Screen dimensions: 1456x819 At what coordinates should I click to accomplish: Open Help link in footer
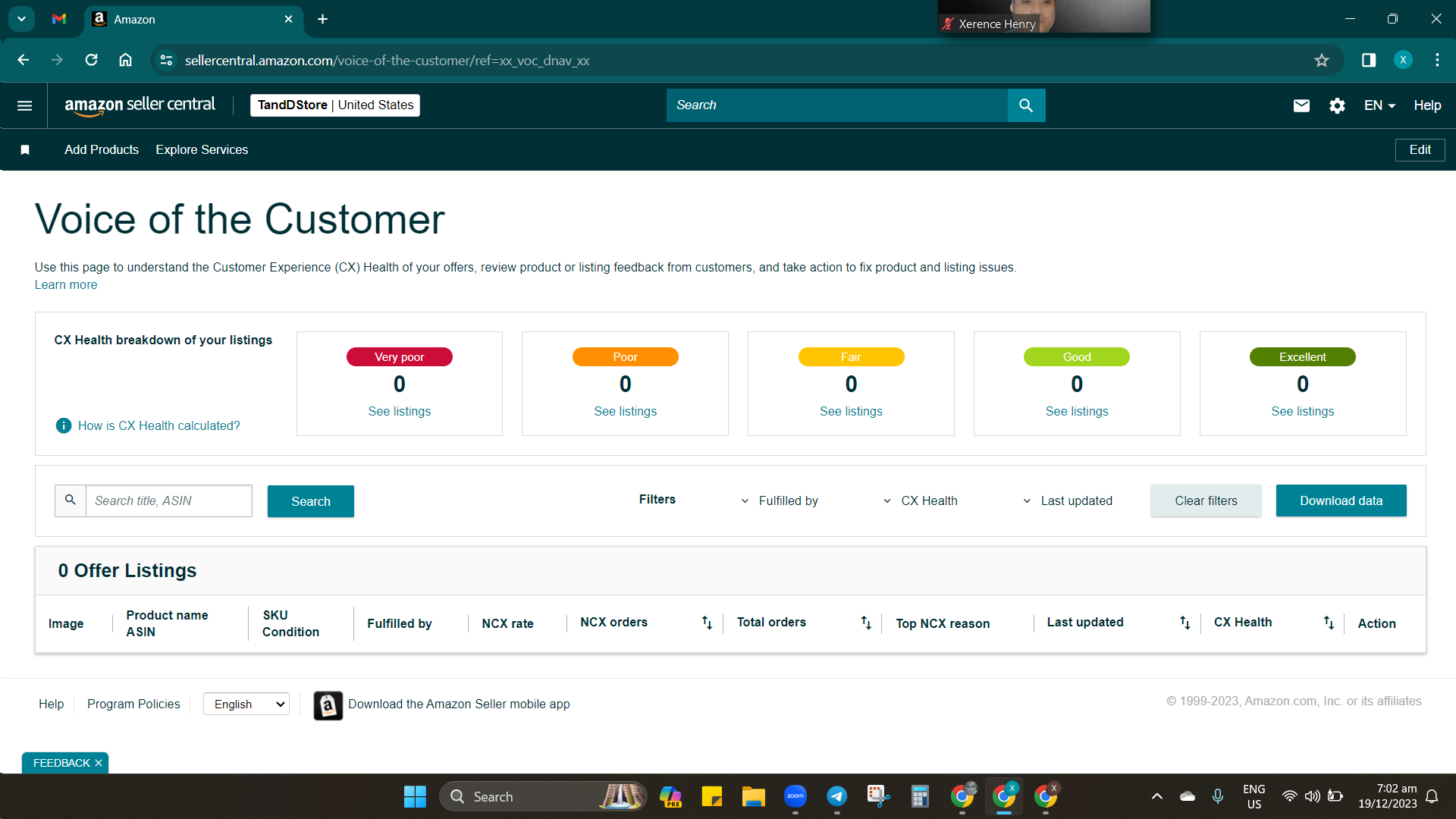(x=52, y=704)
